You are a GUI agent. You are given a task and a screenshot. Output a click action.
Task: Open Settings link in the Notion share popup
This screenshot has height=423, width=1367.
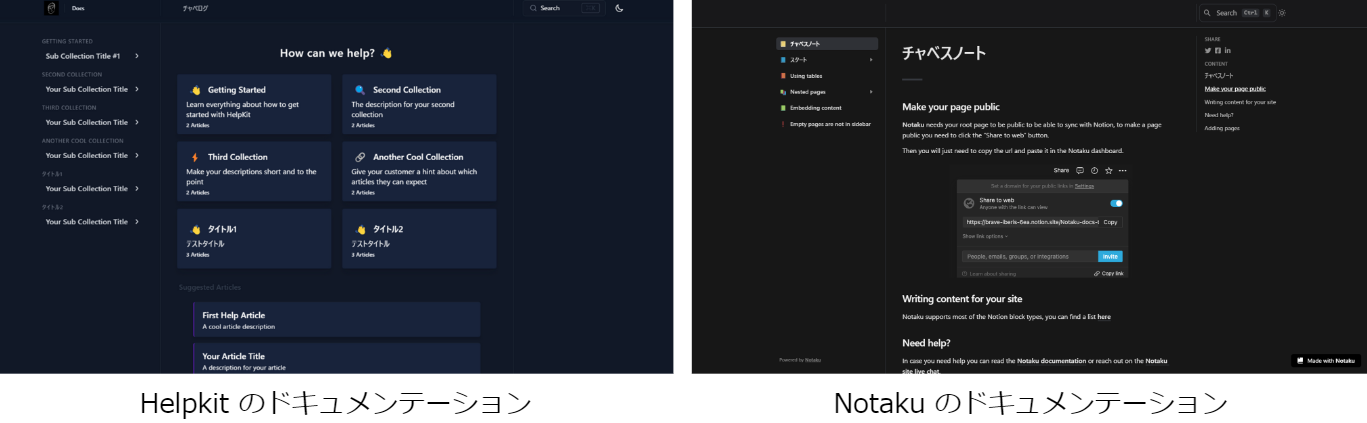(x=1084, y=186)
